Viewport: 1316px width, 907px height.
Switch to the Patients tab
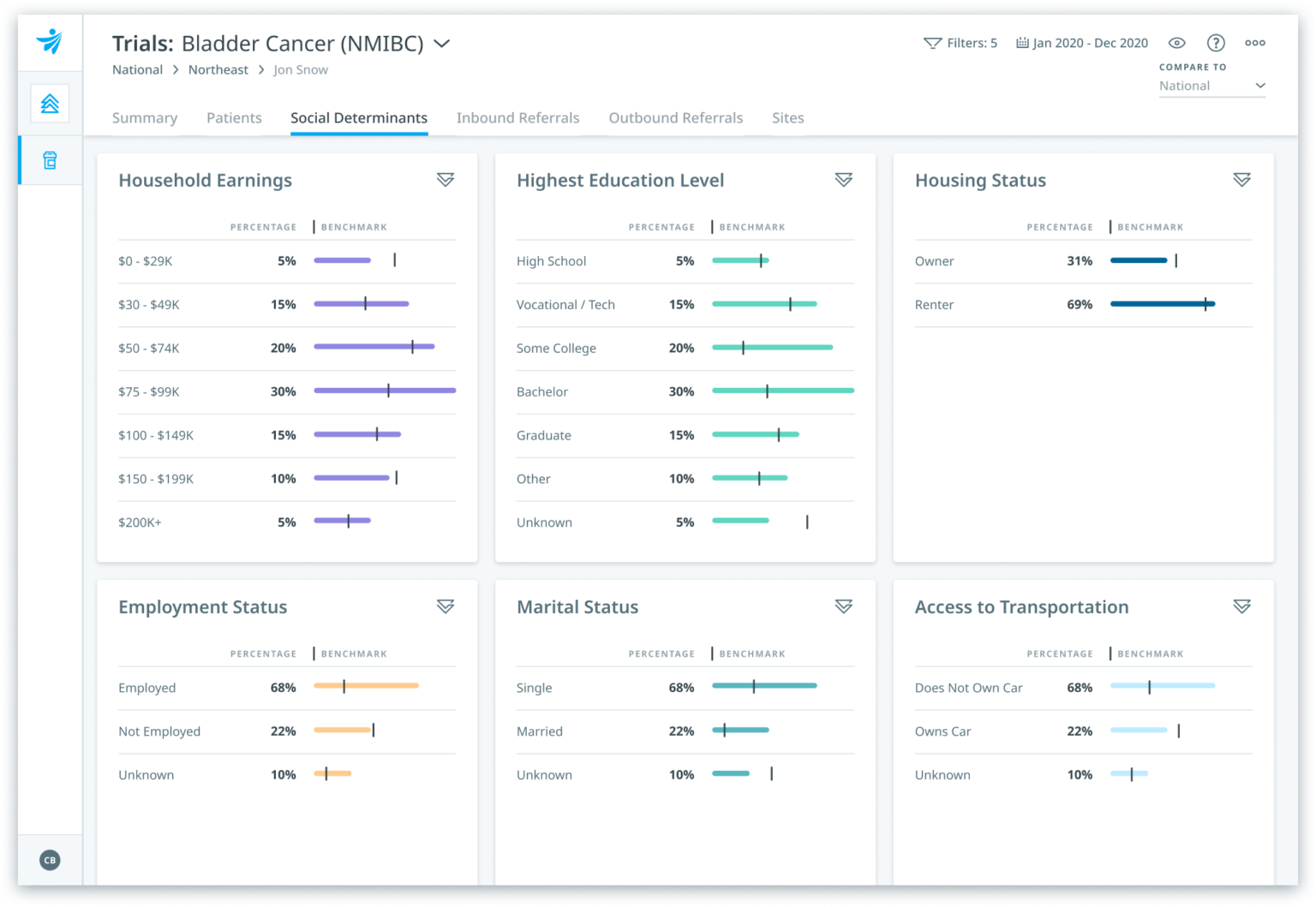233,117
